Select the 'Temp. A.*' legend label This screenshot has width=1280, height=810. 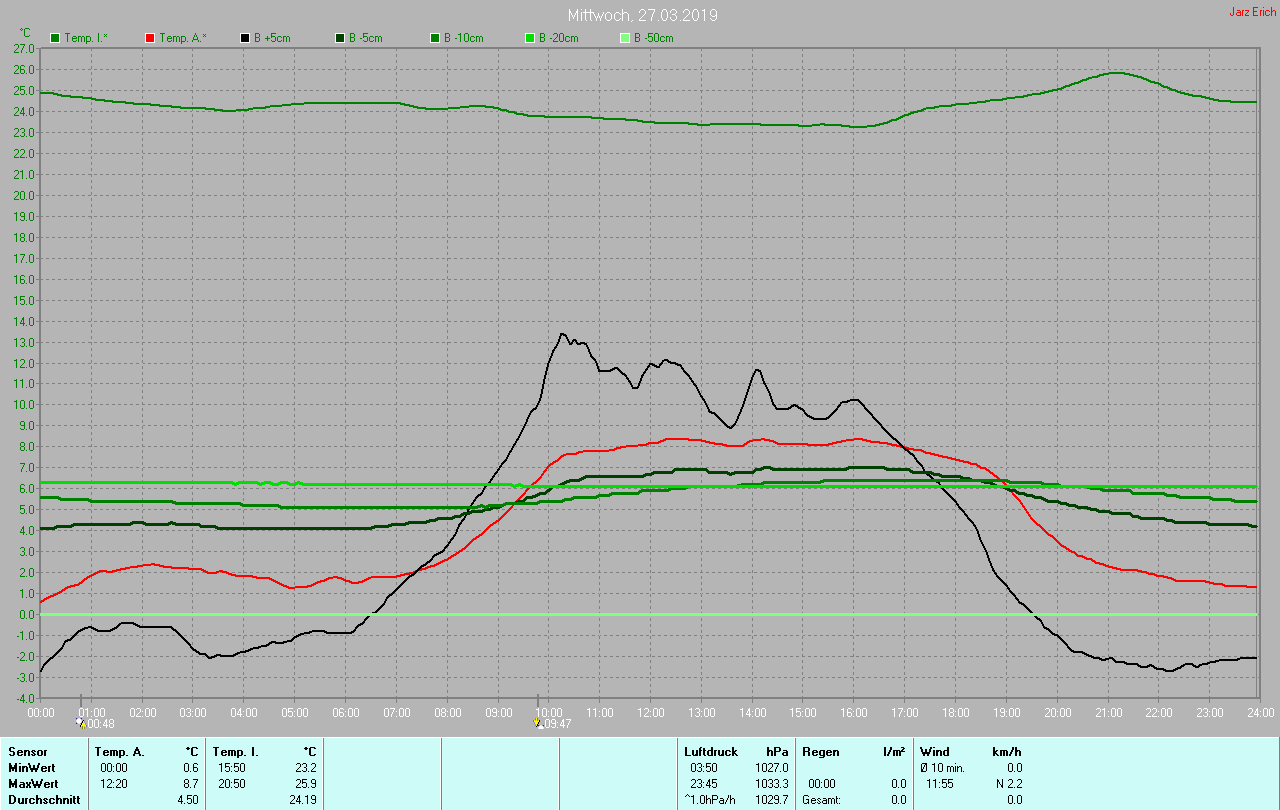(183, 38)
